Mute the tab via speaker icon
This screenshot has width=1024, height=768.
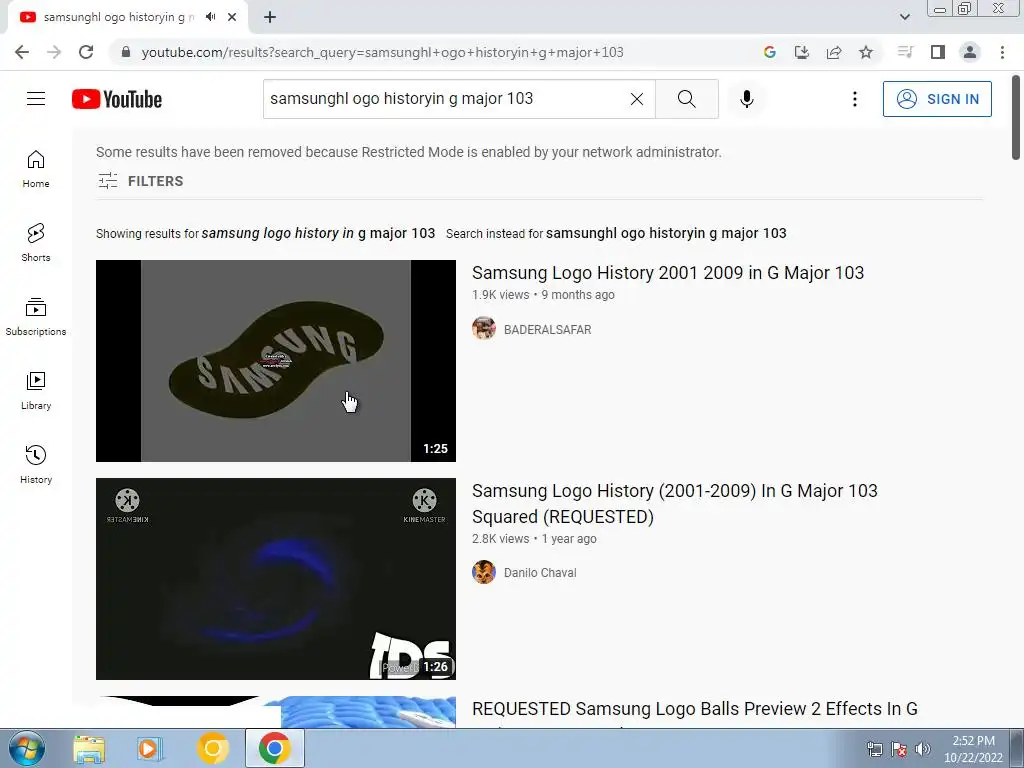click(210, 17)
